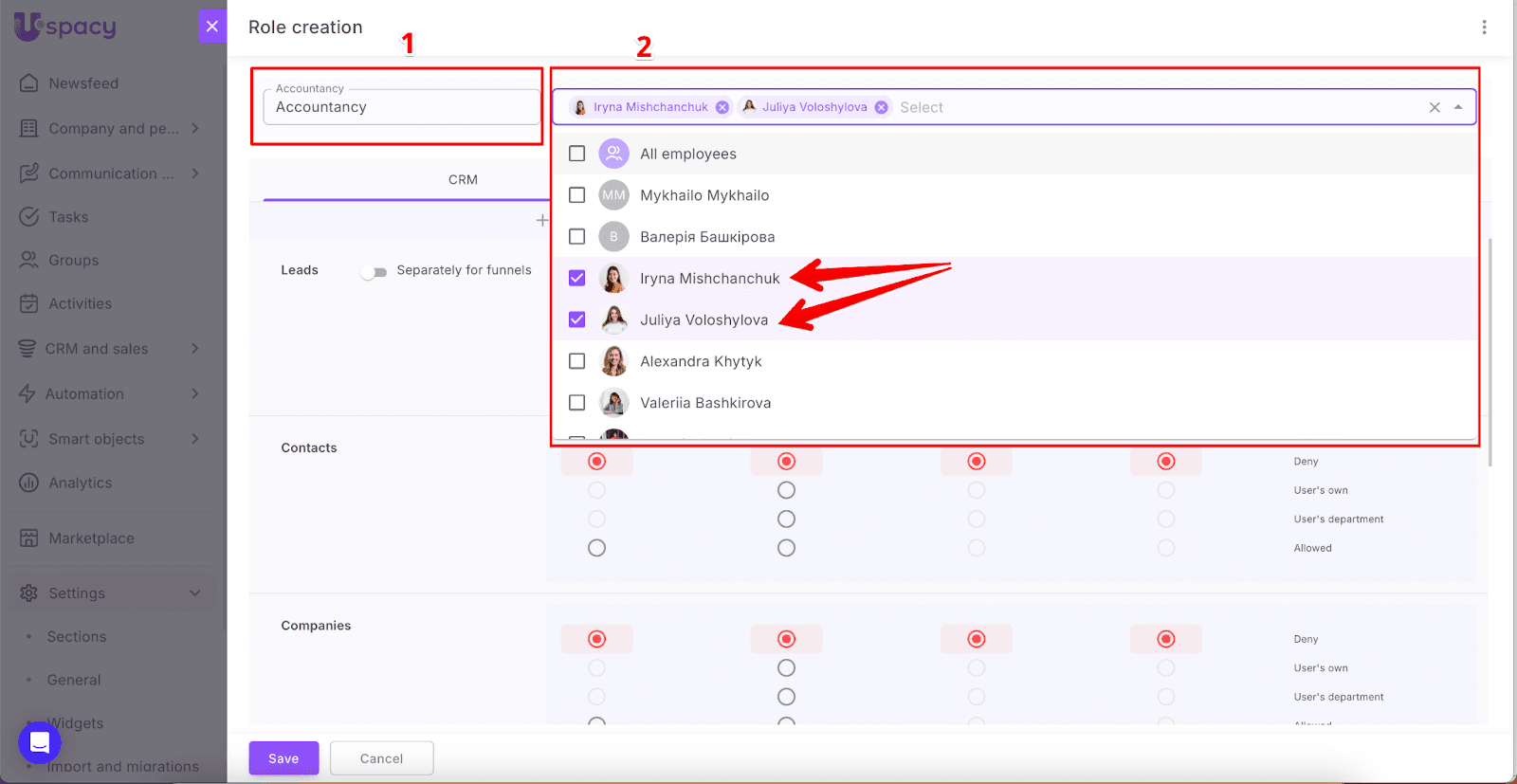1517x784 pixels.
Task: Expand the CRM and sales submenu
Action: coord(195,349)
